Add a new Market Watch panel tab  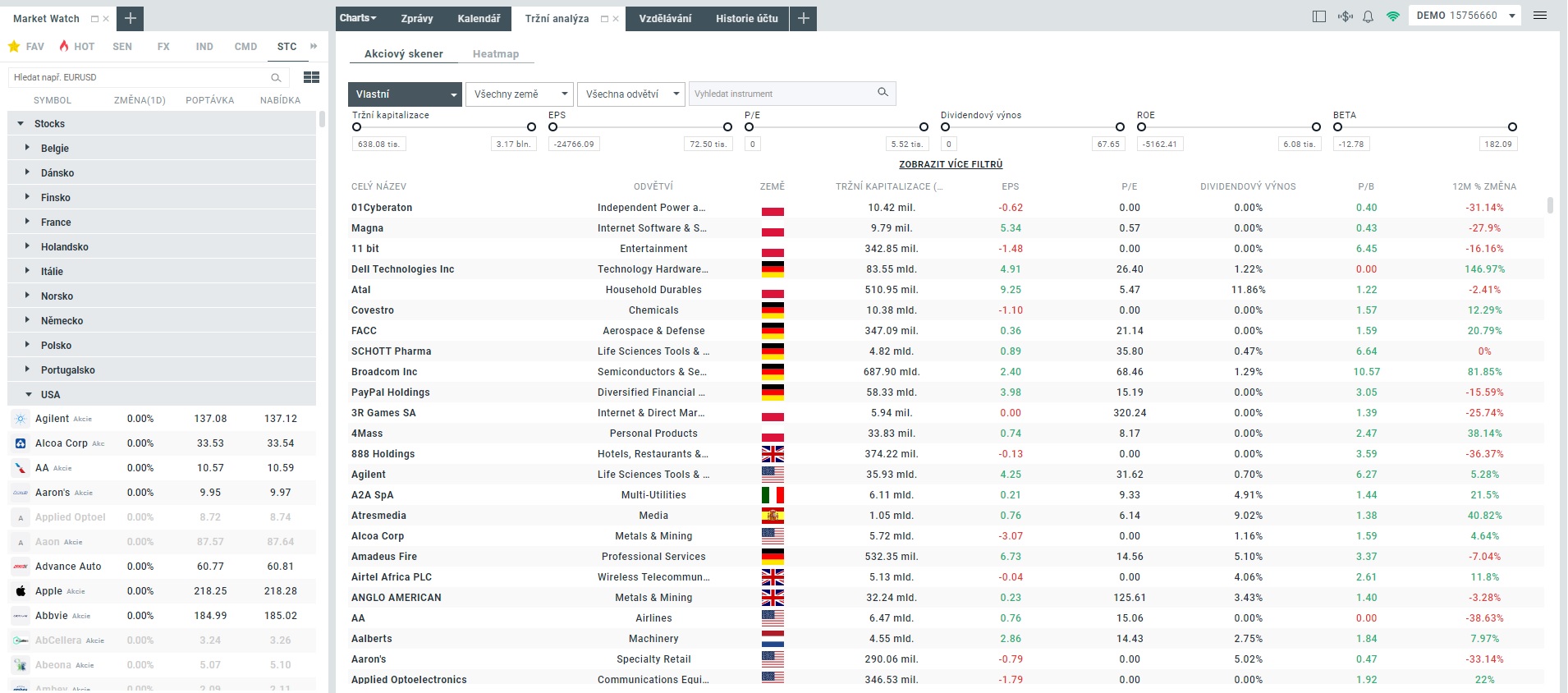click(x=131, y=18)
